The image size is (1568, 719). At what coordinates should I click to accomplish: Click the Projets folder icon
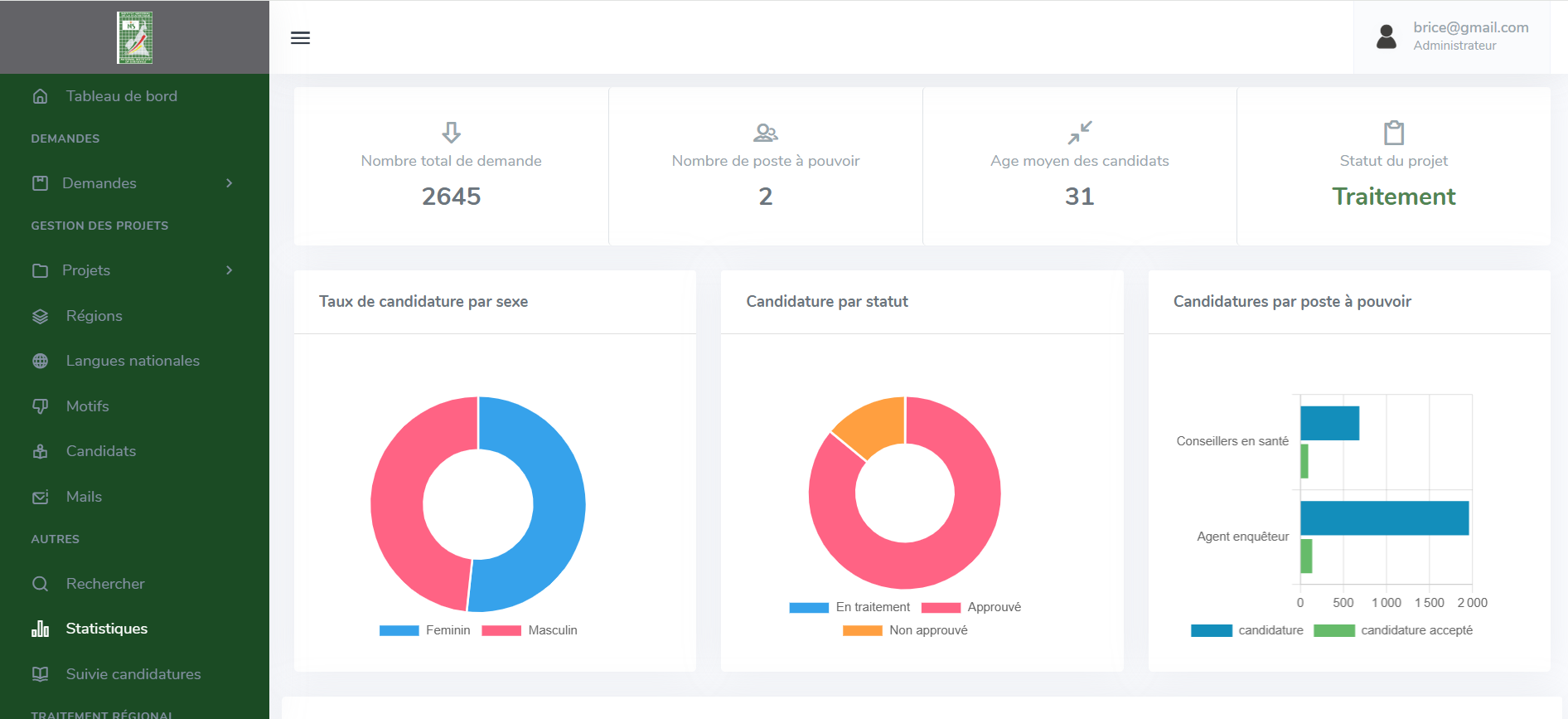tap(40, 270)
